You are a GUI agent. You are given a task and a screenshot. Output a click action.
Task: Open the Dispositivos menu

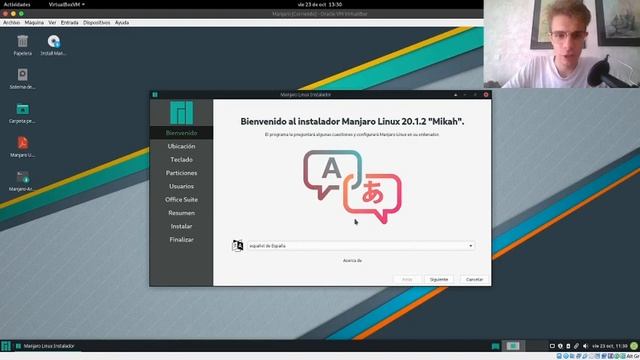pos(97,23)
